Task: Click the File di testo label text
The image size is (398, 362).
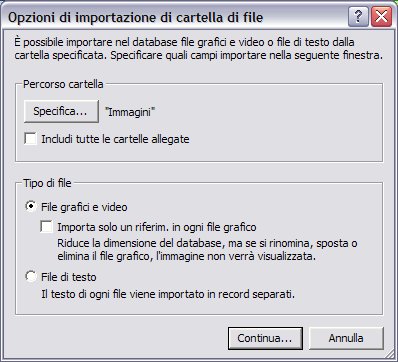Action: pos(69,277)
